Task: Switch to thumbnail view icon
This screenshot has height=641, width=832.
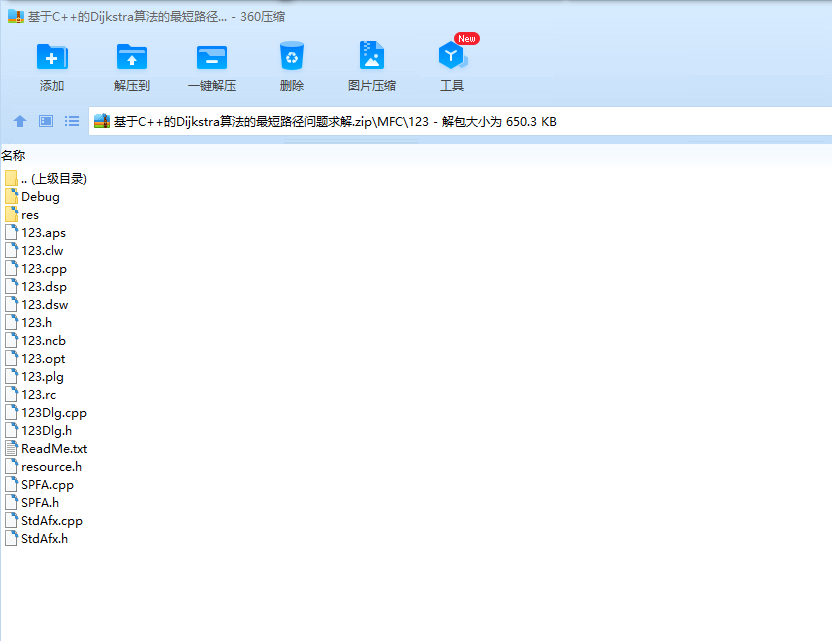Action: click(x=46, y=122)
